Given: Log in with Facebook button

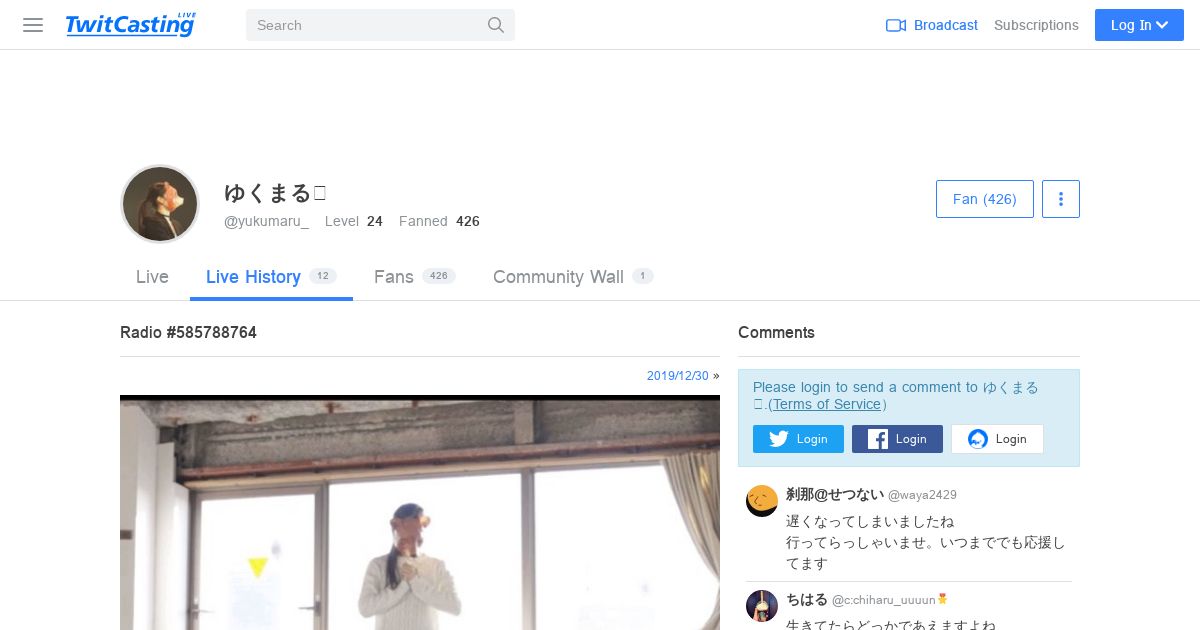Looking at the screenshot, I should coord(897,439).
